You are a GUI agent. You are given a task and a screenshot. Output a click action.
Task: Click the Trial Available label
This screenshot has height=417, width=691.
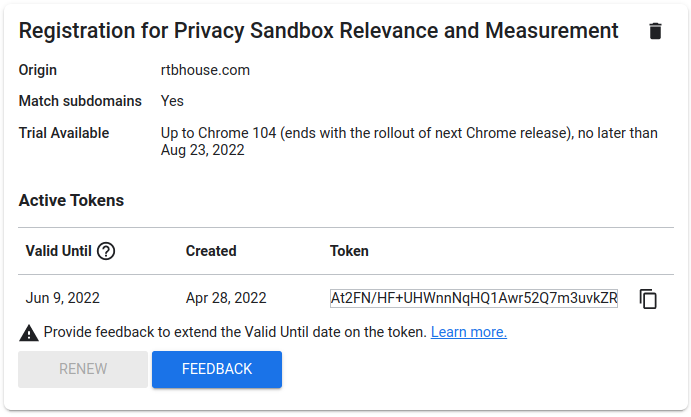point(64,133)
